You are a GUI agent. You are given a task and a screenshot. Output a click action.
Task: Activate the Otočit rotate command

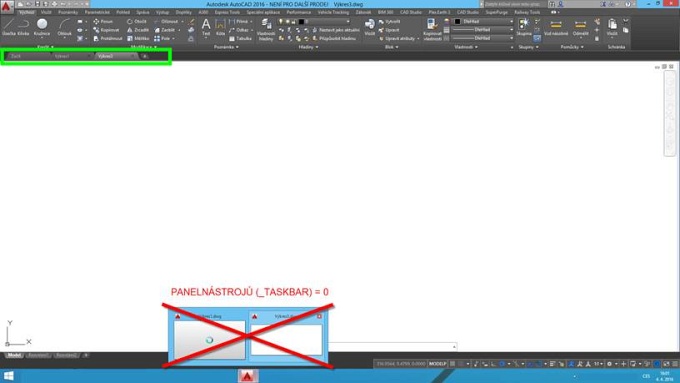click(137, 21)
